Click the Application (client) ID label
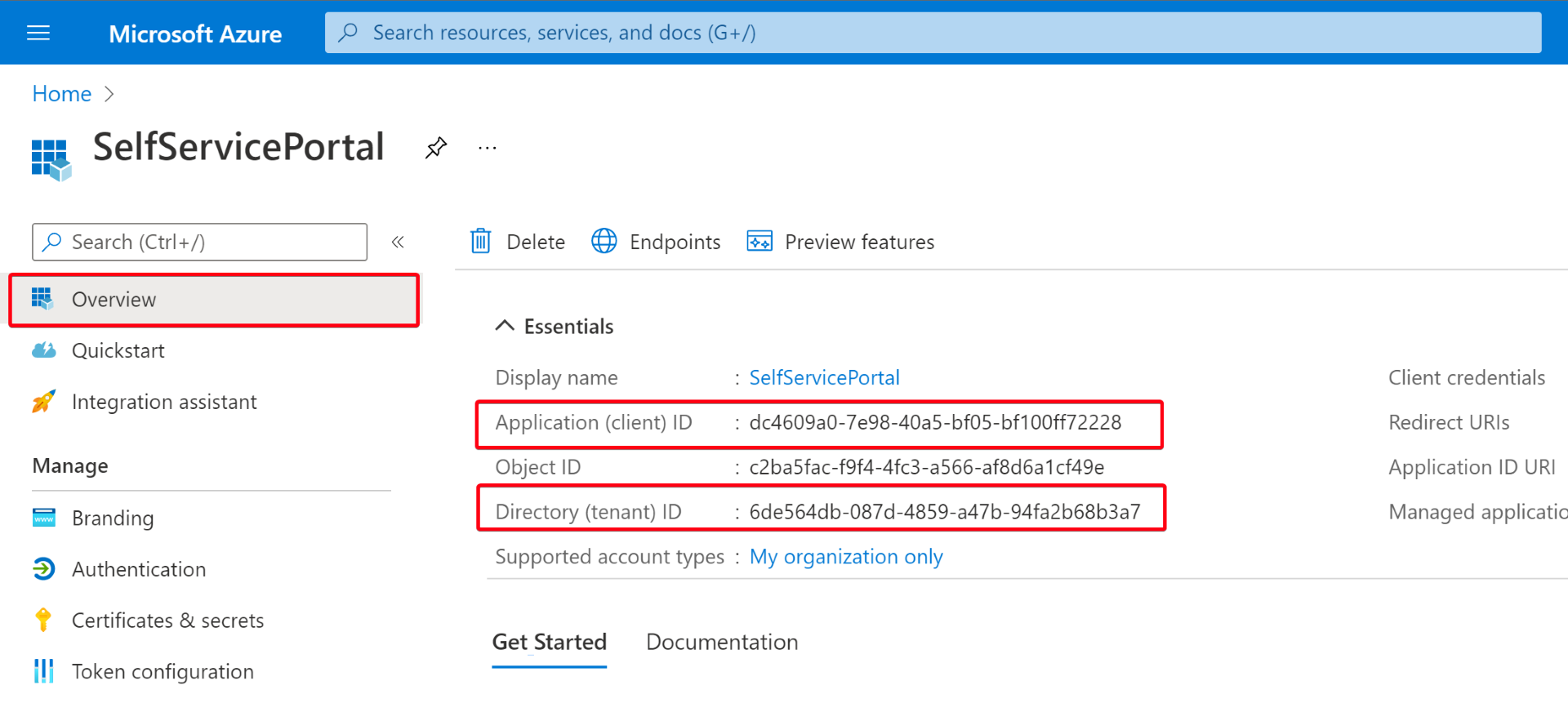Image resolution: width=1568 pixels, height=703 pixels. click(x=594, y=423)
